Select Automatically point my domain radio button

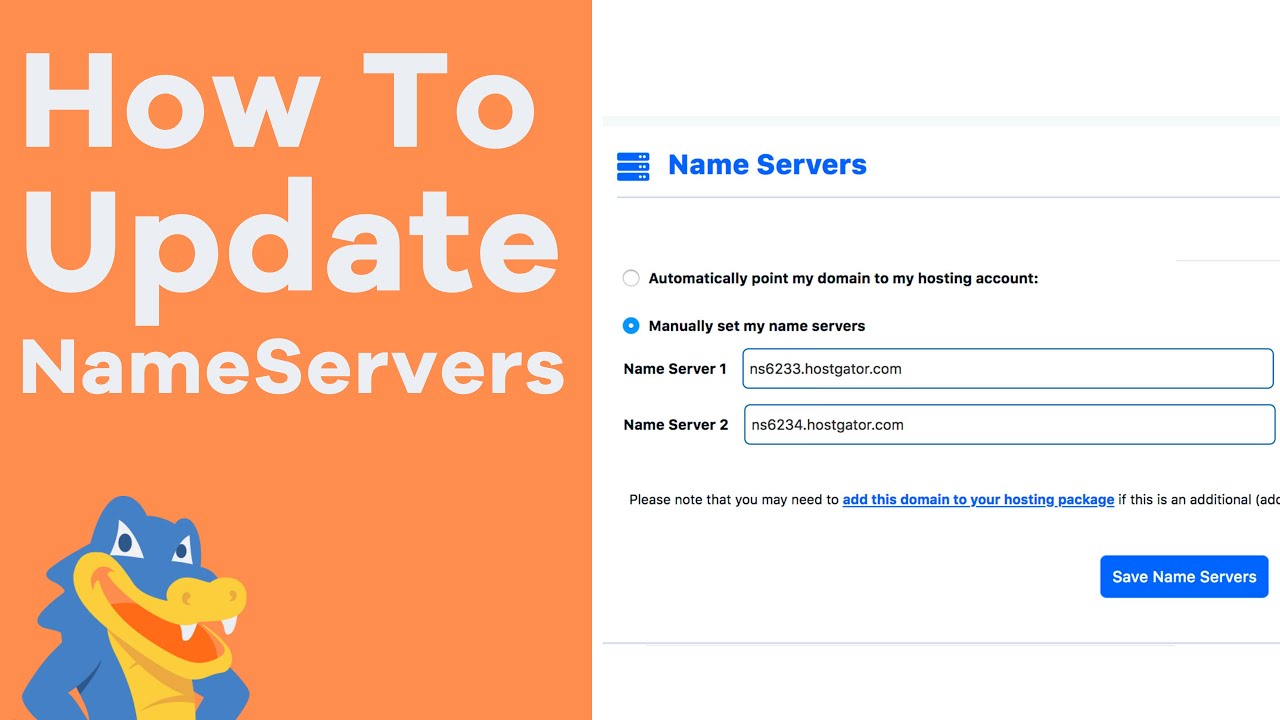click(631, 278)
